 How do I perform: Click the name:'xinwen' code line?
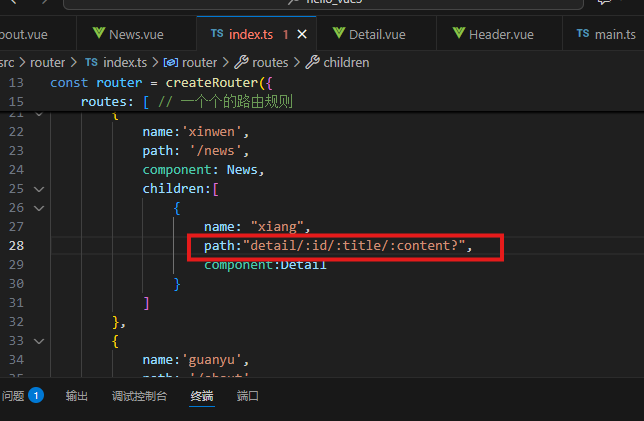[x=196, y=132]
